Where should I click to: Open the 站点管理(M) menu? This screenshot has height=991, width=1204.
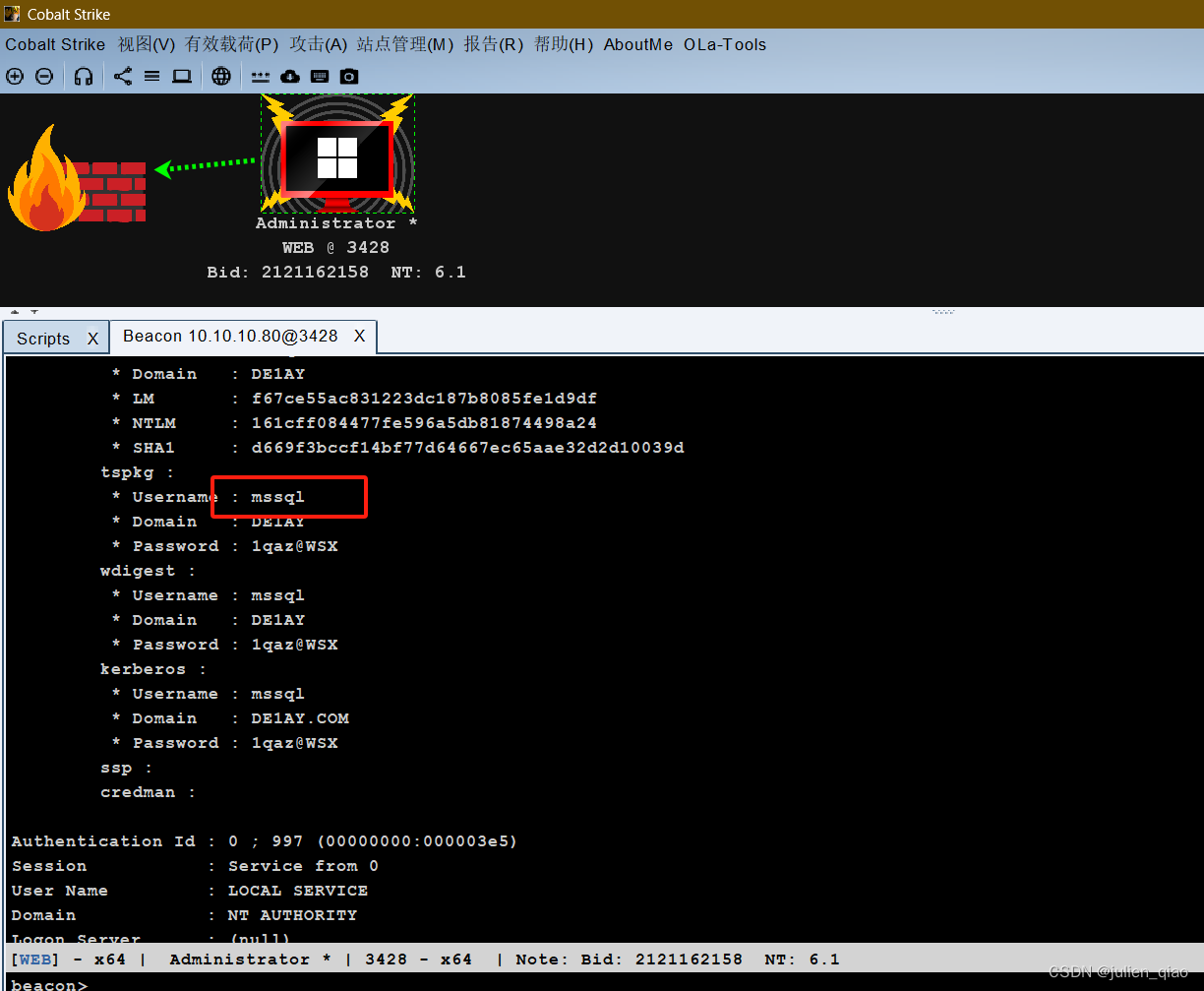tap(405, 44)
